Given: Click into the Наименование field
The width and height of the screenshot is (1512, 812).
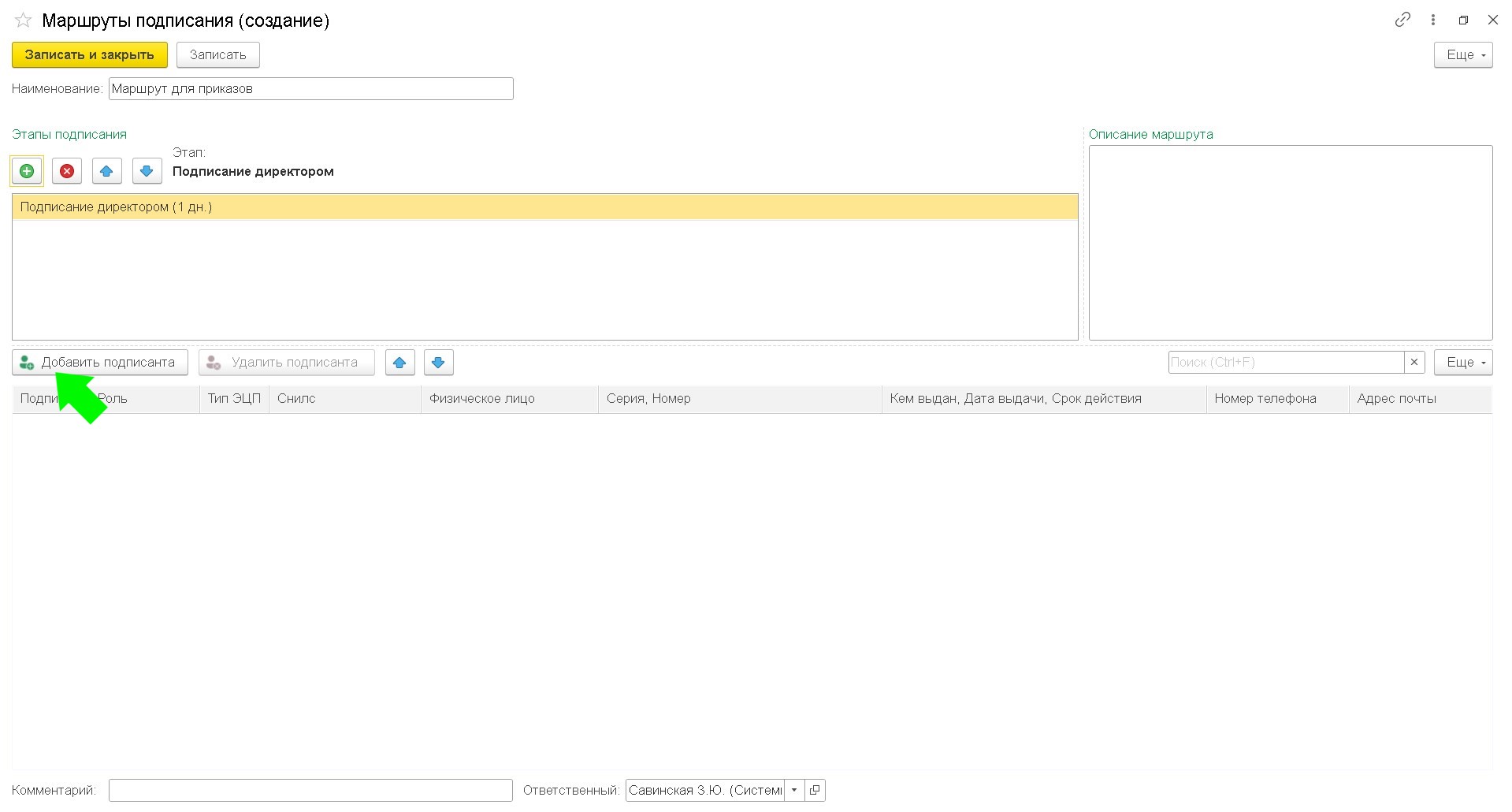Looking at the screenshot, I should coord(310,89).
